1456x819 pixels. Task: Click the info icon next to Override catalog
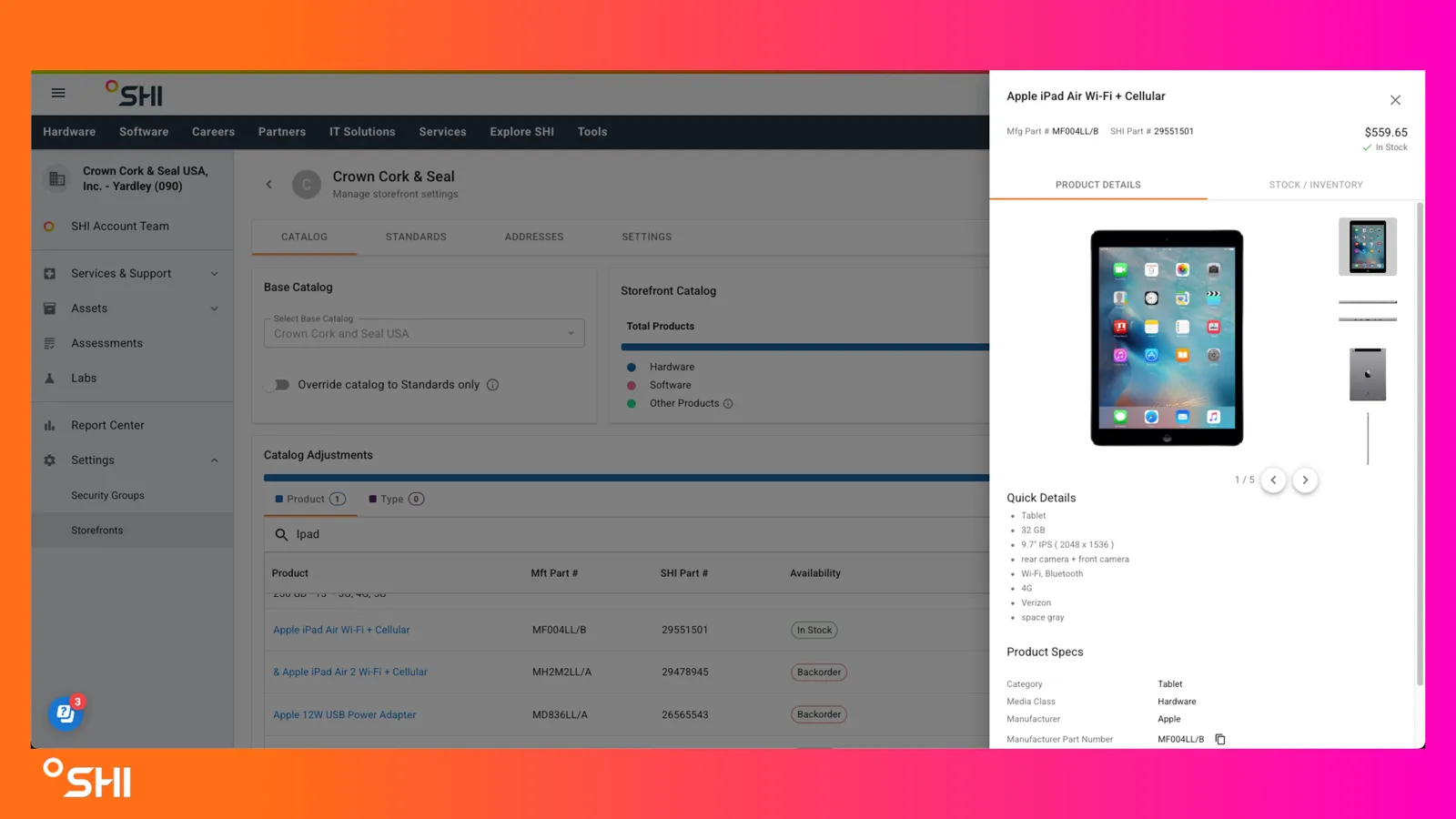pyautogui.click(x=493, y=385)
